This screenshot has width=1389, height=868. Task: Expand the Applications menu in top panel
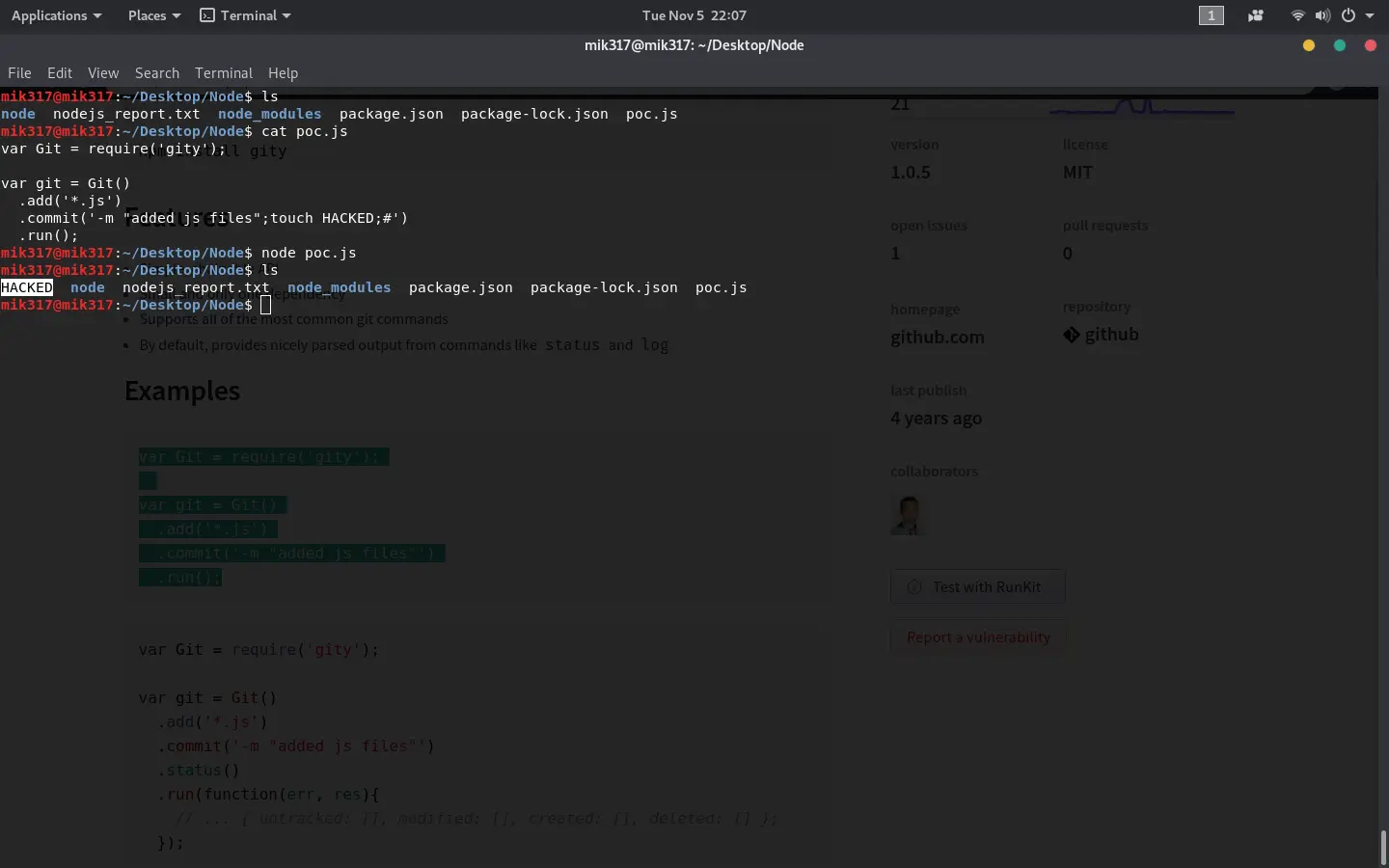click(x=56, y=15)
